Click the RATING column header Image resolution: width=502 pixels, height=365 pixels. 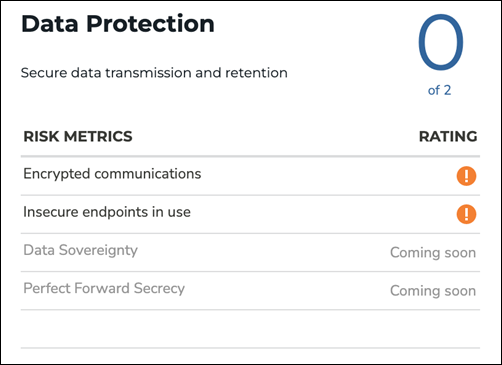pos(448,137)
